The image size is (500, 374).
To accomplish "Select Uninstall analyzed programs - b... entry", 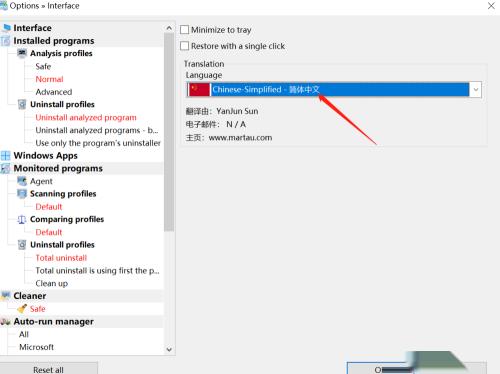I will tap(97, 130).
